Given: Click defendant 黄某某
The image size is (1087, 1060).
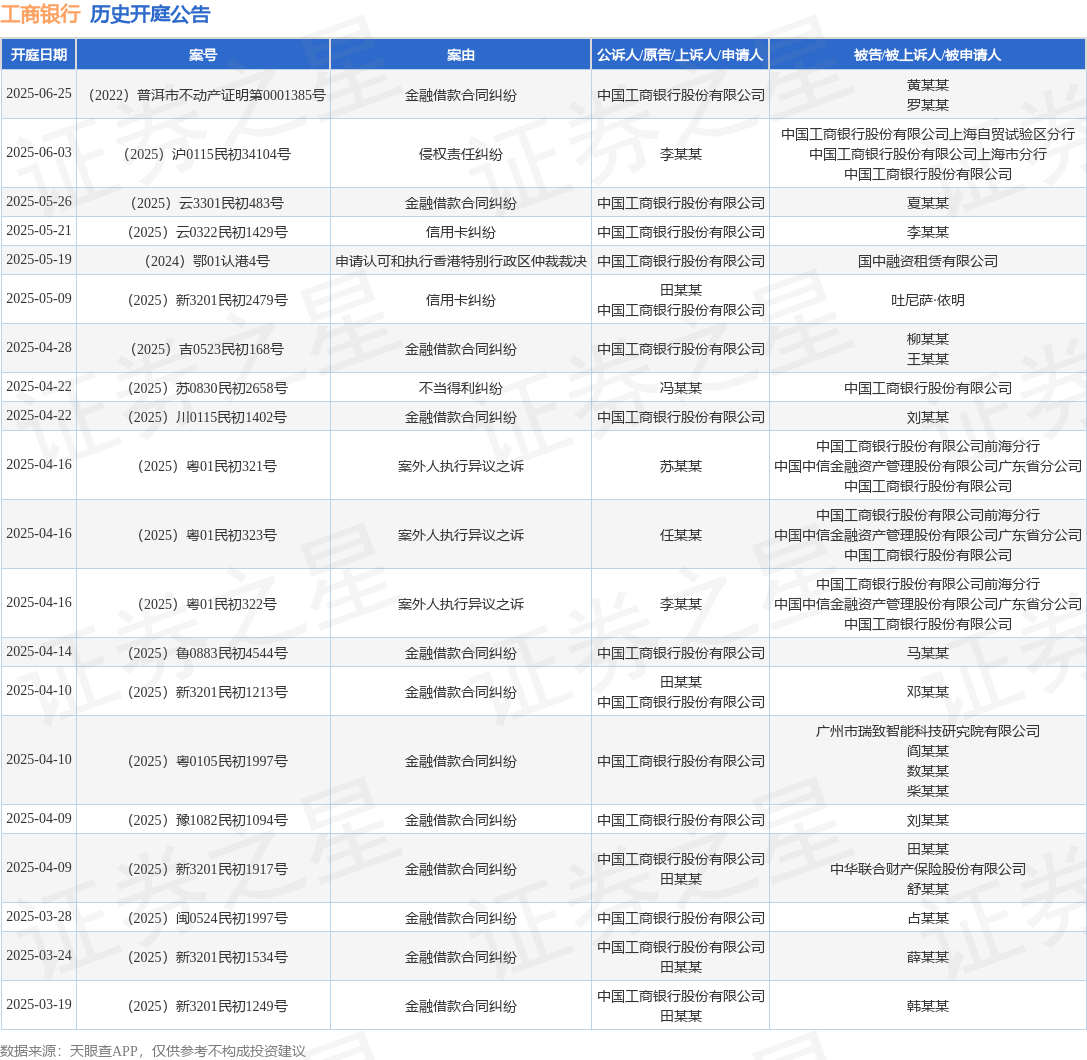Looking at the screenshot, I should point(928,85).
